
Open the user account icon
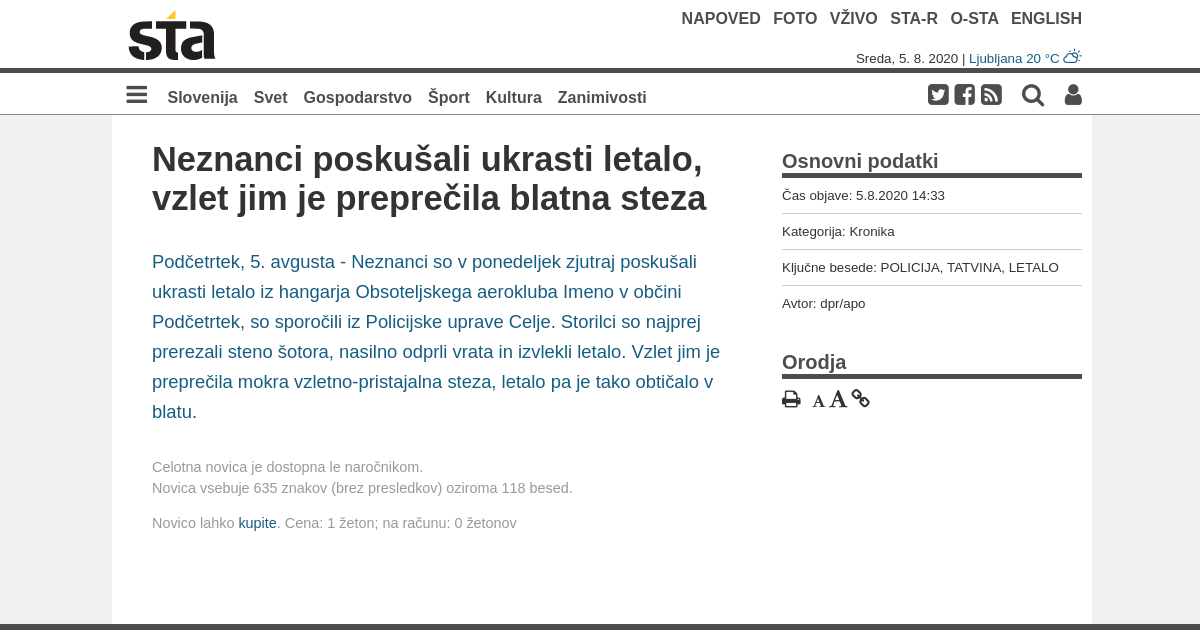tap(1073, 95)
